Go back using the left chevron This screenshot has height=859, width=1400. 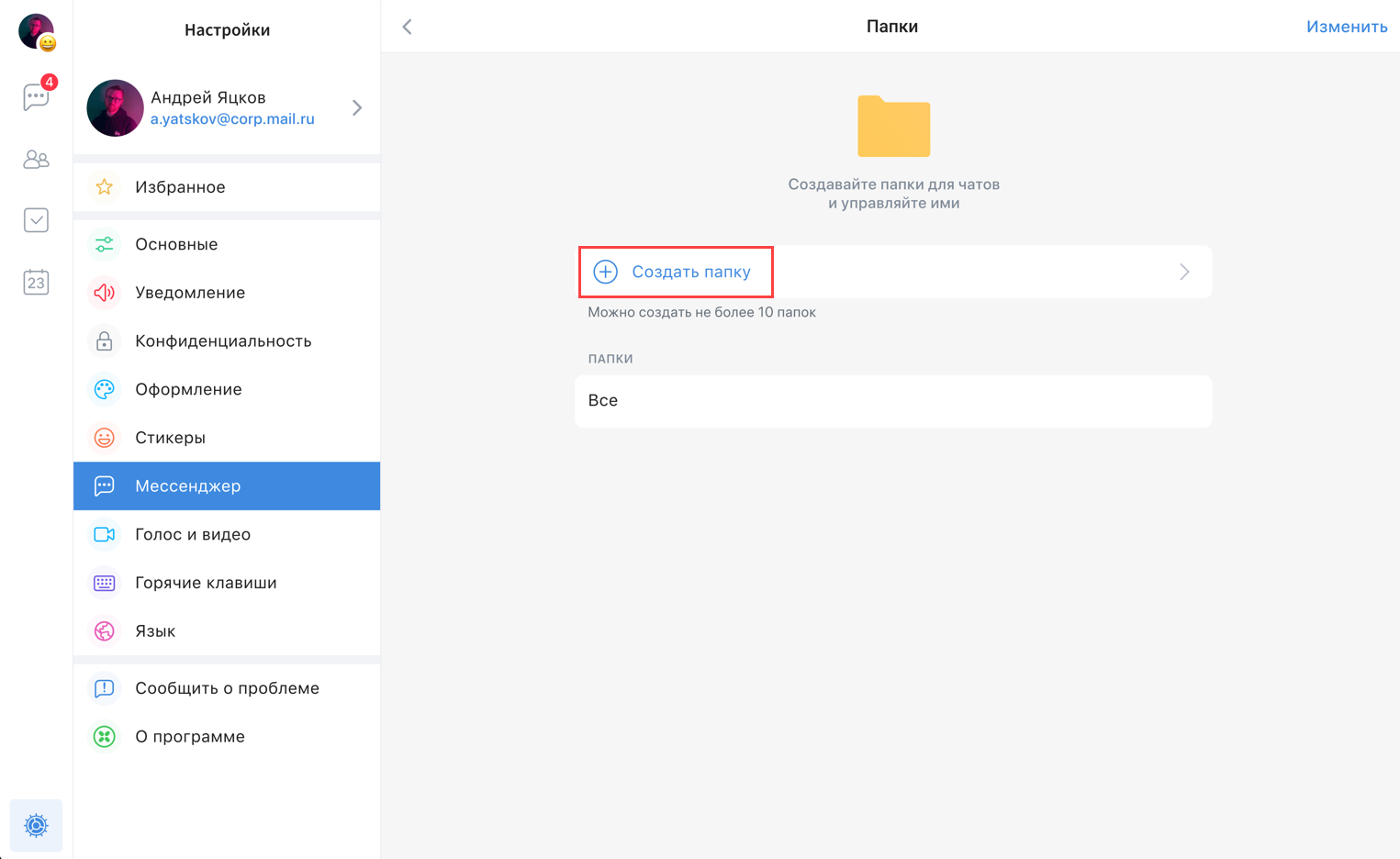(x=408, y=27)
